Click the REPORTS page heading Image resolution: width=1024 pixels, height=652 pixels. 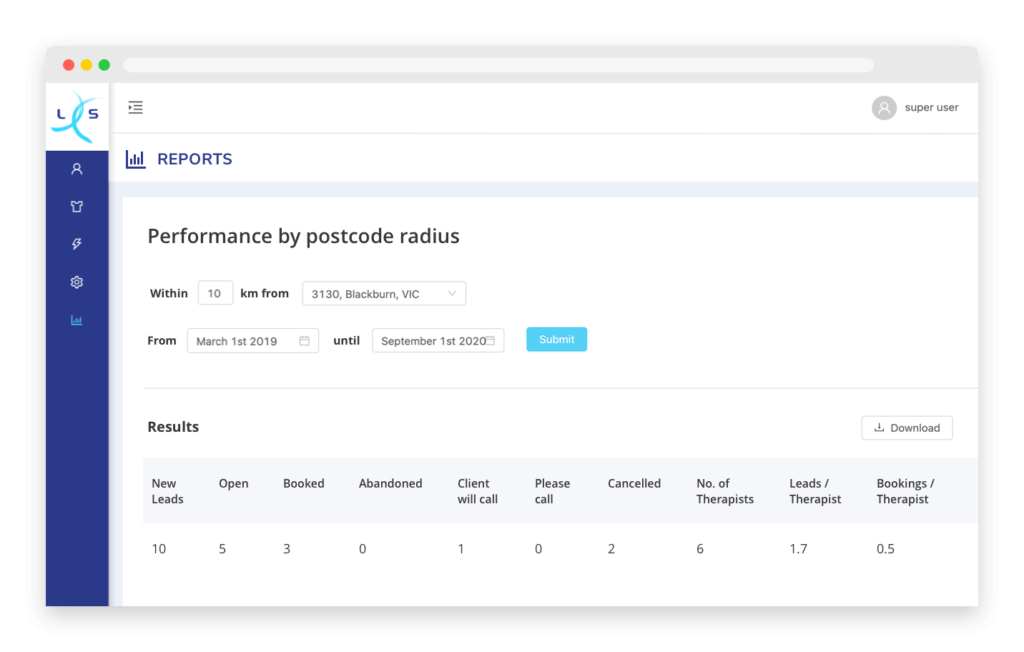click(x=195, y=159)
